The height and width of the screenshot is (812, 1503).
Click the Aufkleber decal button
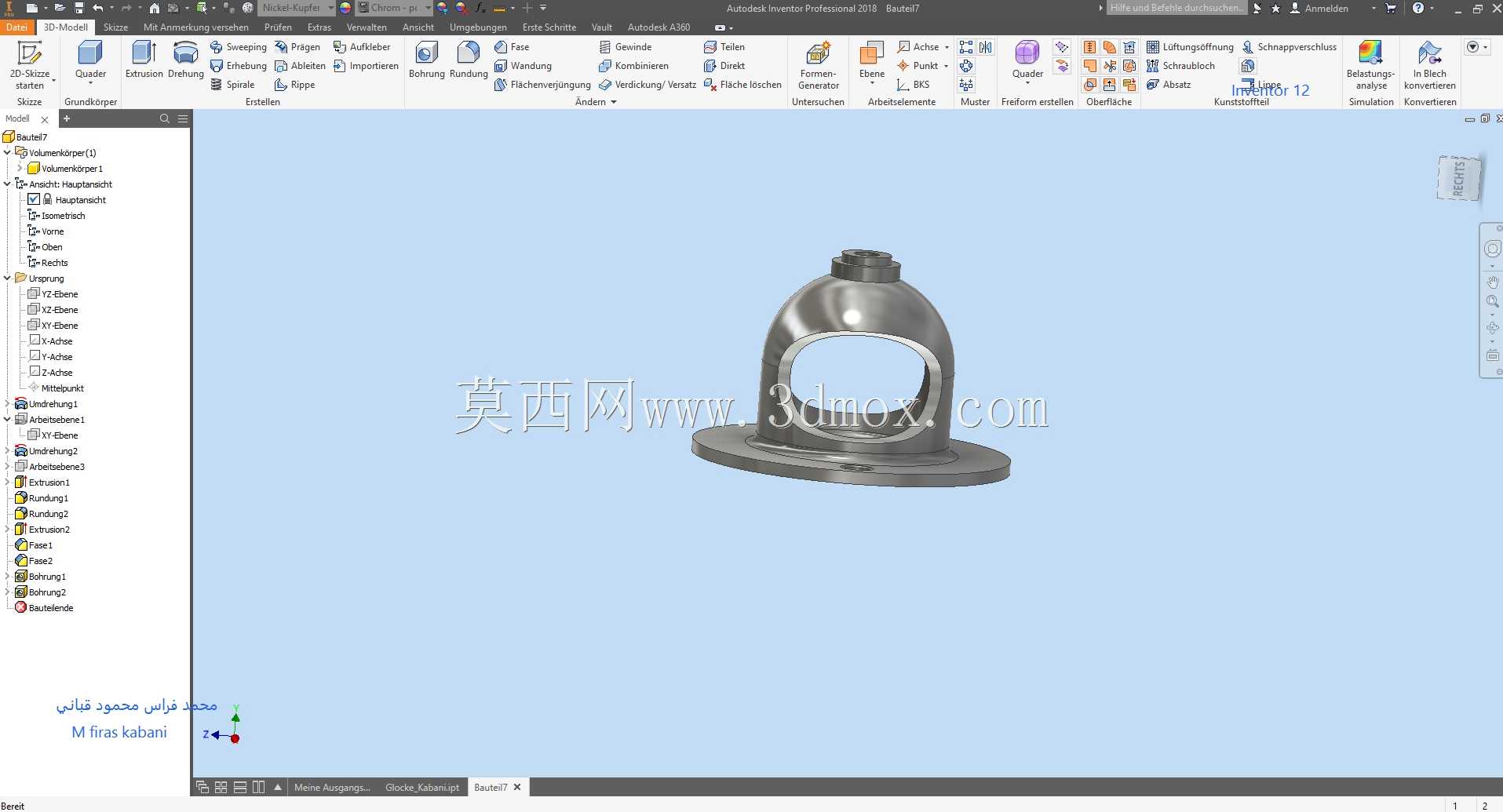point(362,47)
